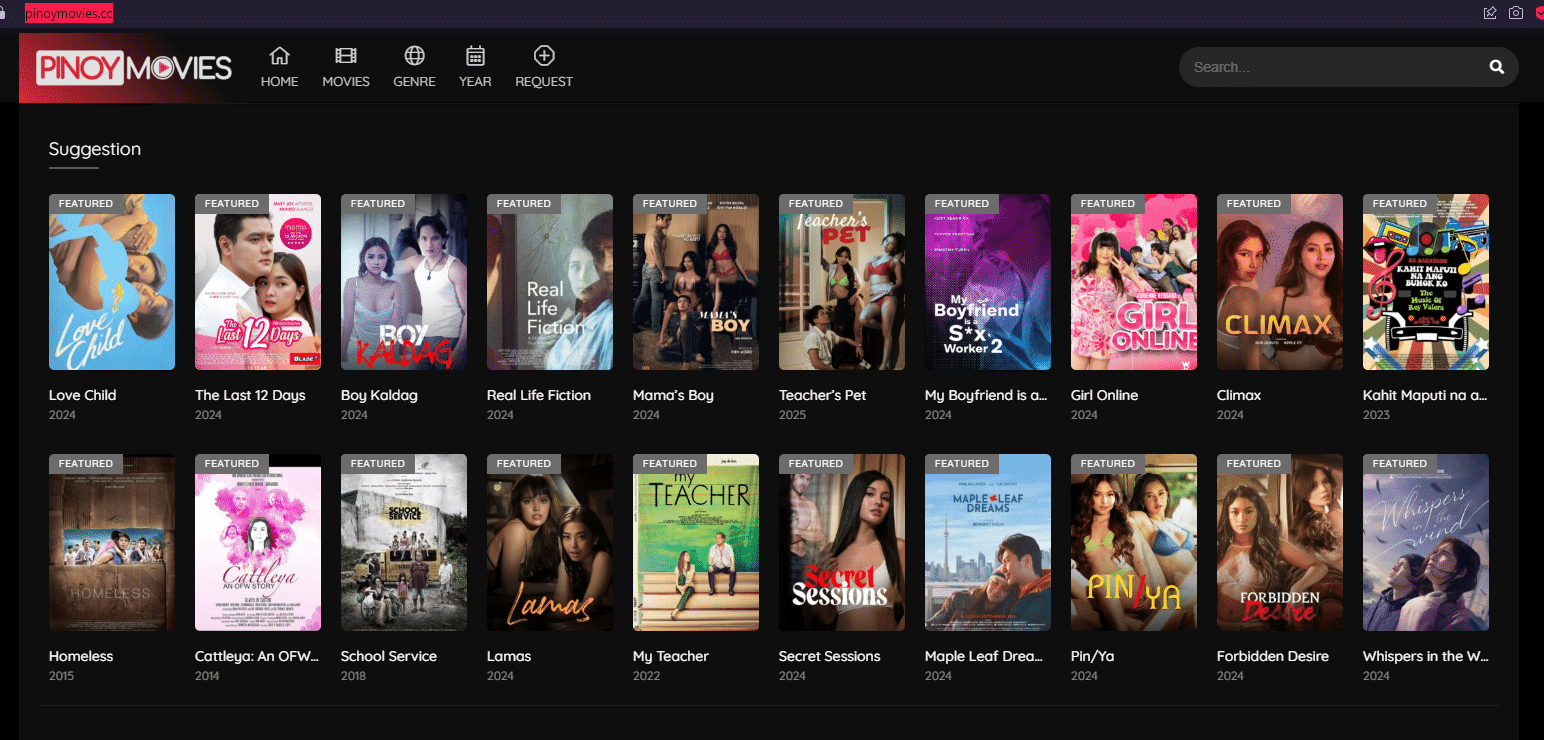Click the 2015 year under Homeless
Image resolution: width=1544 pixels, height=740 pixels.
pos(62,676)
